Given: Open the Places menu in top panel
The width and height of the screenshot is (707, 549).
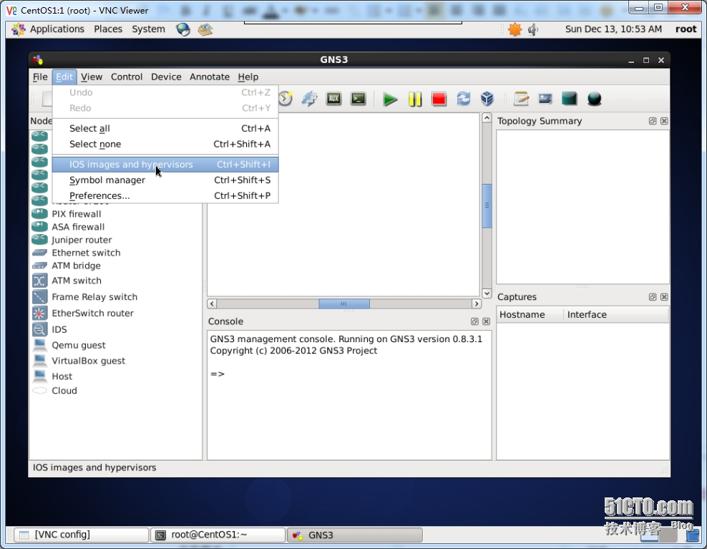Looking at the screenshot, I should click(x=108, y=29).
